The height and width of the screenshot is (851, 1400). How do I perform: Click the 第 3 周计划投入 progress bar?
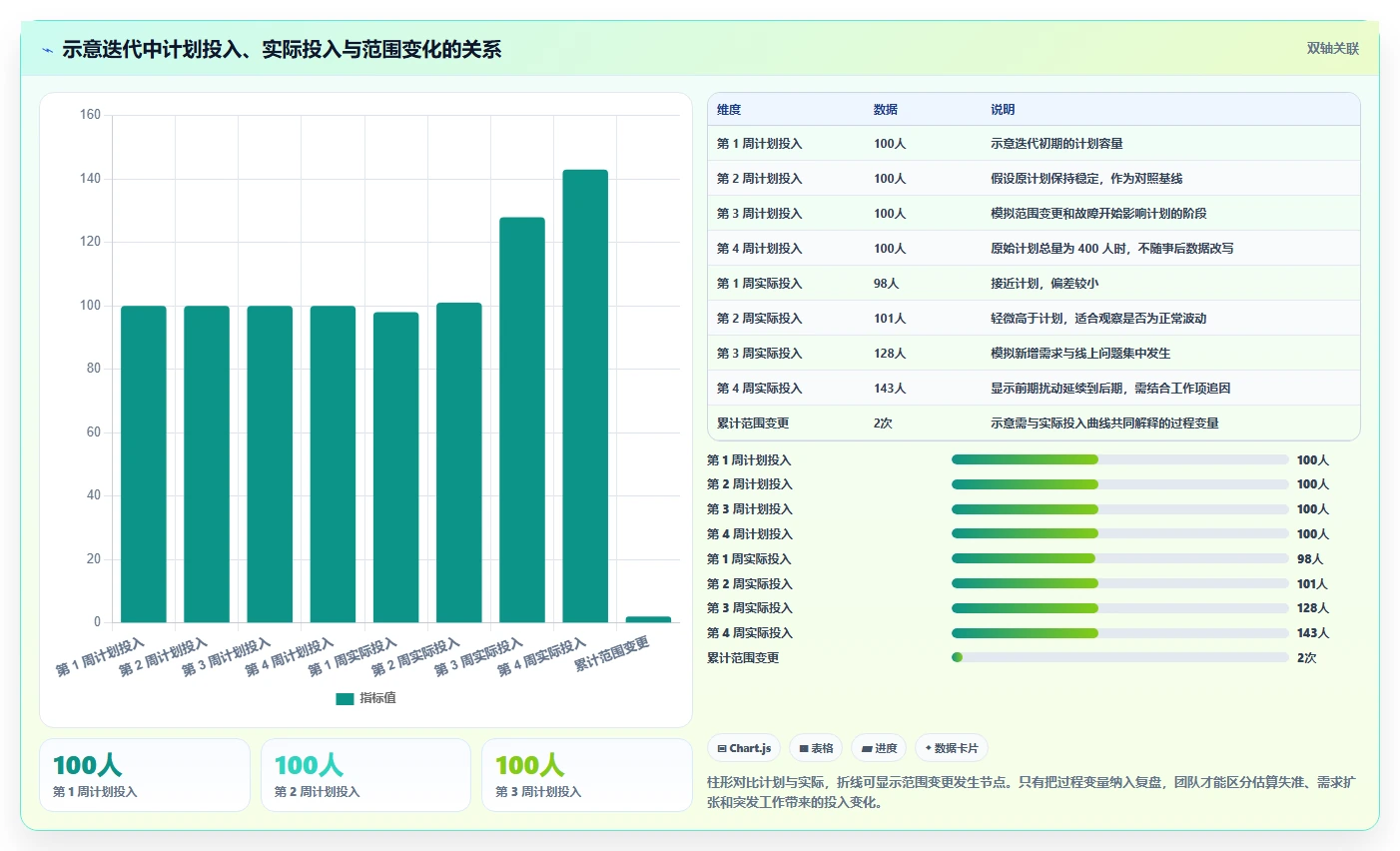coord(1120,509)
